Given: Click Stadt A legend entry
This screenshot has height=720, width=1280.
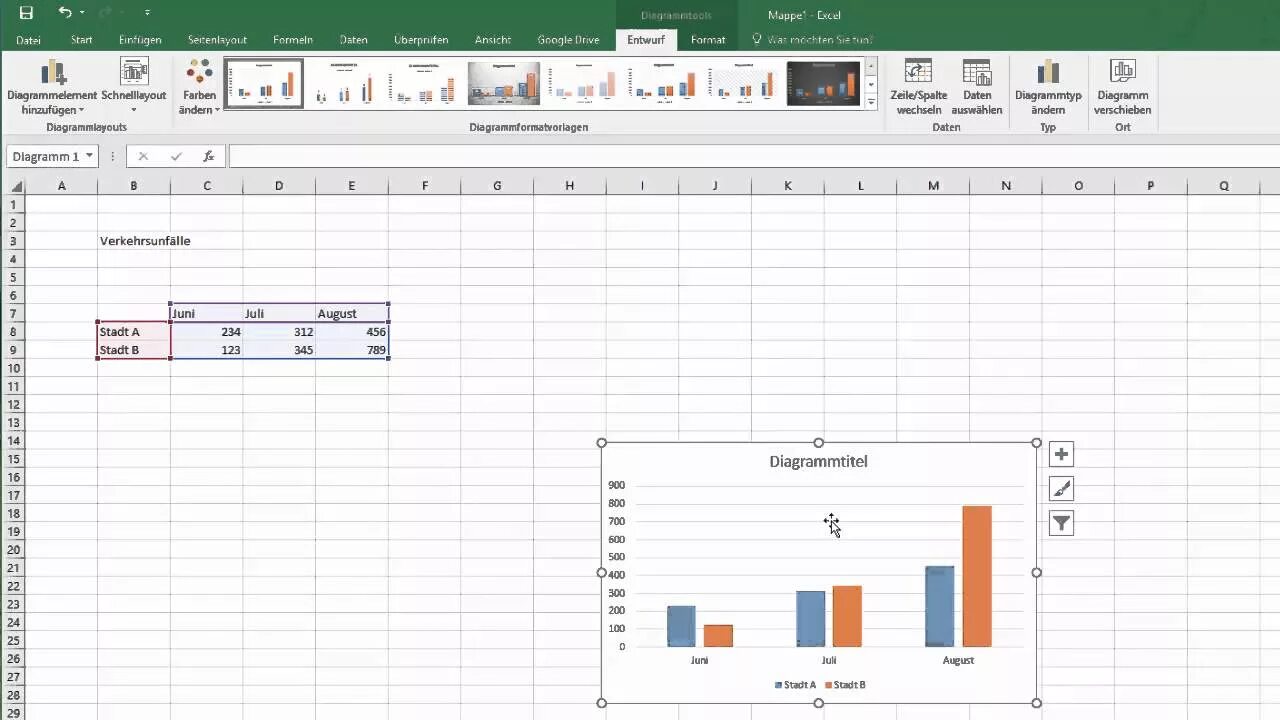Looking at the screenshot, I should pos(795,685).
